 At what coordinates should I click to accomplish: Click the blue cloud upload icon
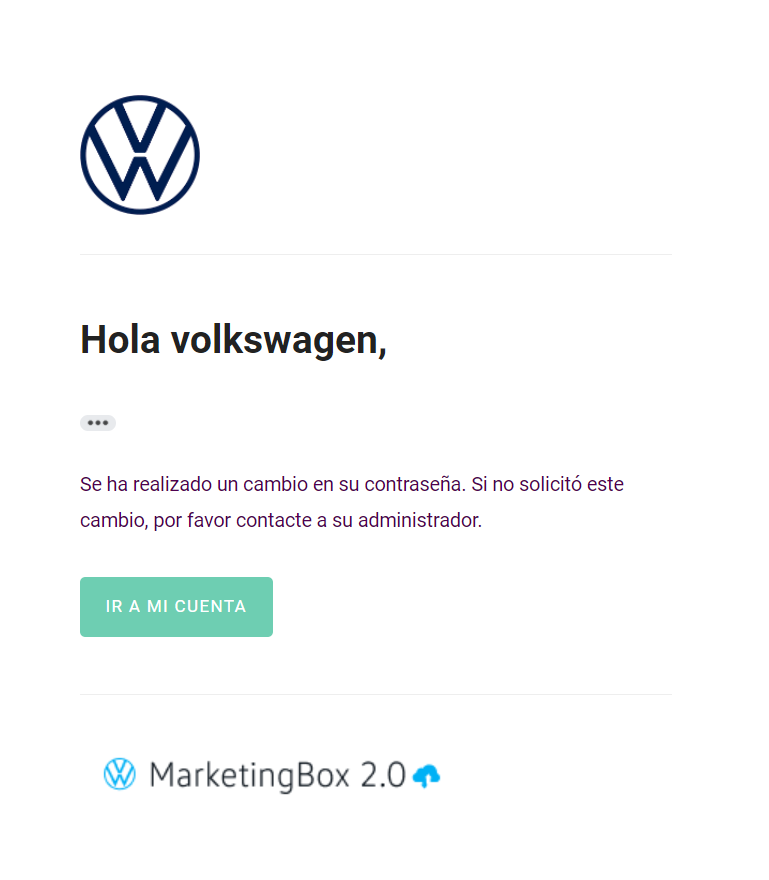(x=427, y=776)
